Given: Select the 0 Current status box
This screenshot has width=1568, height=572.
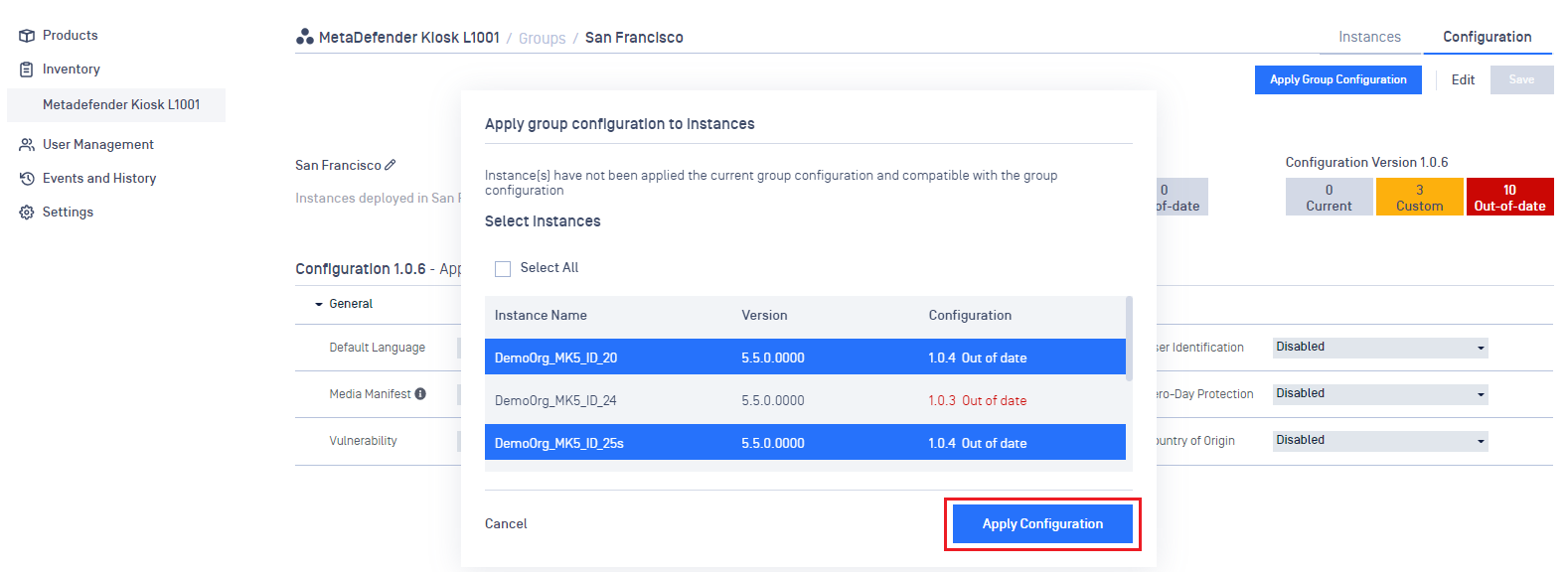Looking at the screenshot, I should [1329, 198].
